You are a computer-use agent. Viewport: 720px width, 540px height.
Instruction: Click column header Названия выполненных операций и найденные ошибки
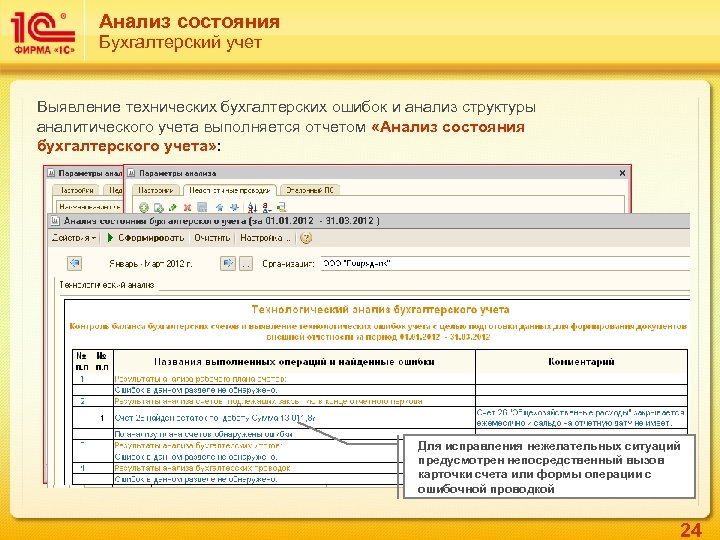(294, 362)
